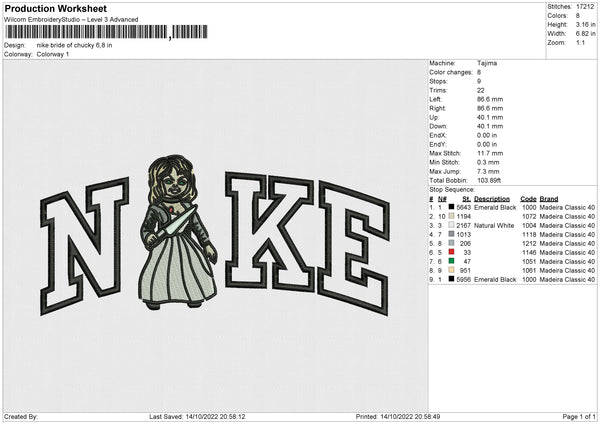
Task: Click the 'Created By:' footer label
Action: 21,417
